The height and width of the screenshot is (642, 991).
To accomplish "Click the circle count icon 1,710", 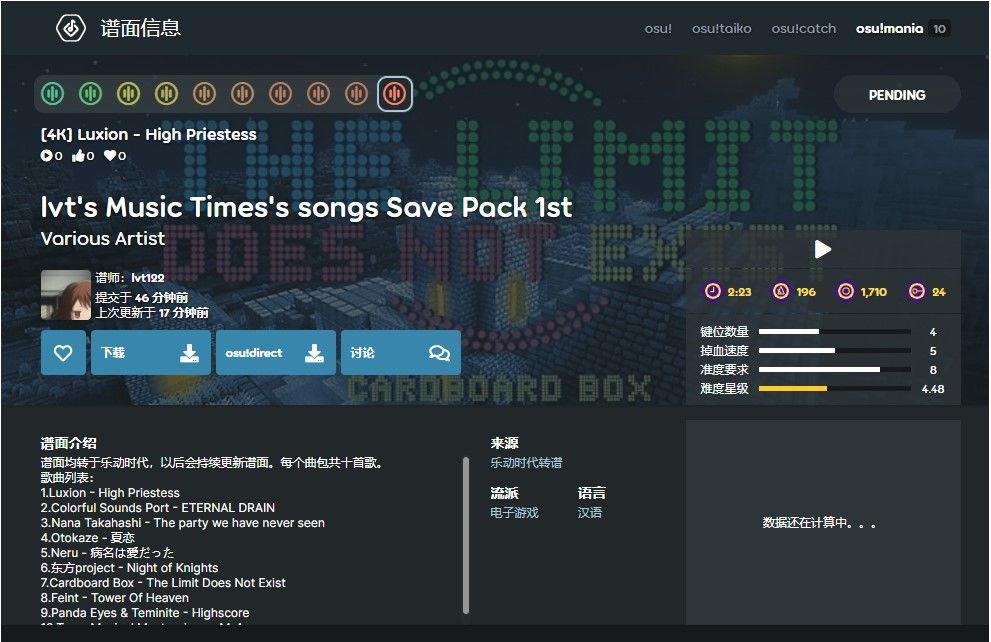I will pos(846,291).
